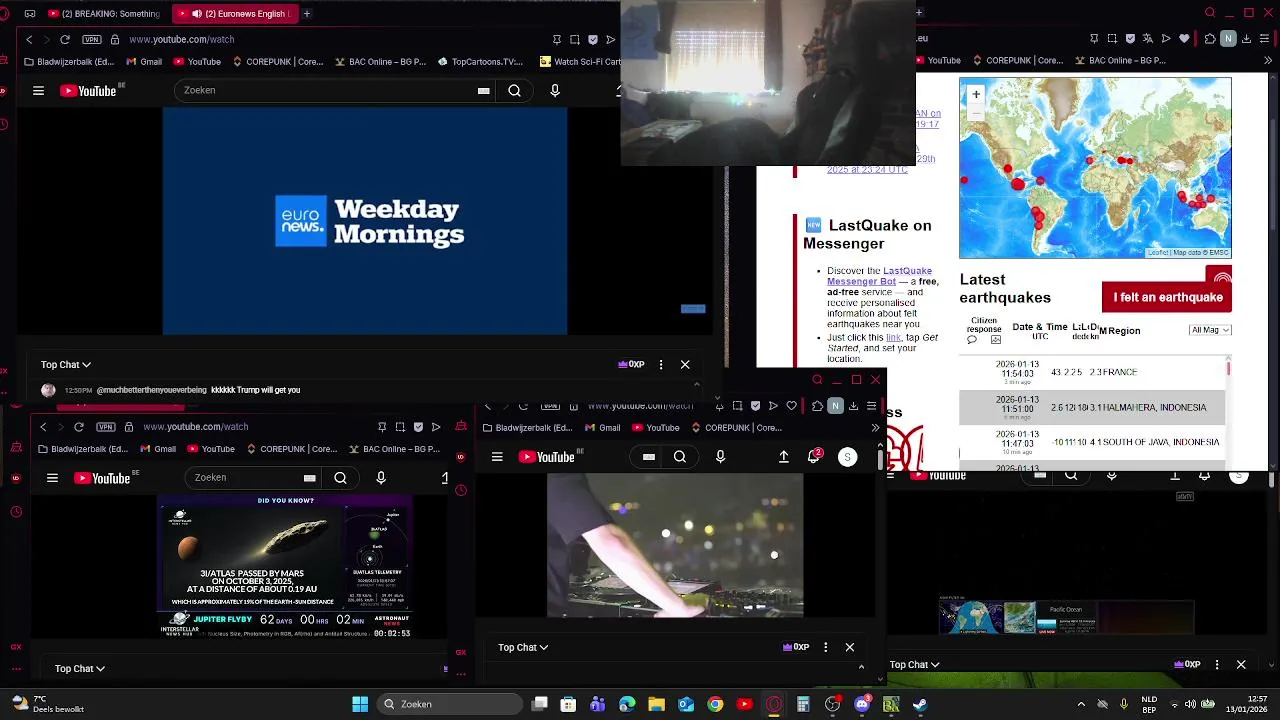Click the www.youtube.com/watch address in Euronews window
1280x720 pixels.
(x=181, y=39)
